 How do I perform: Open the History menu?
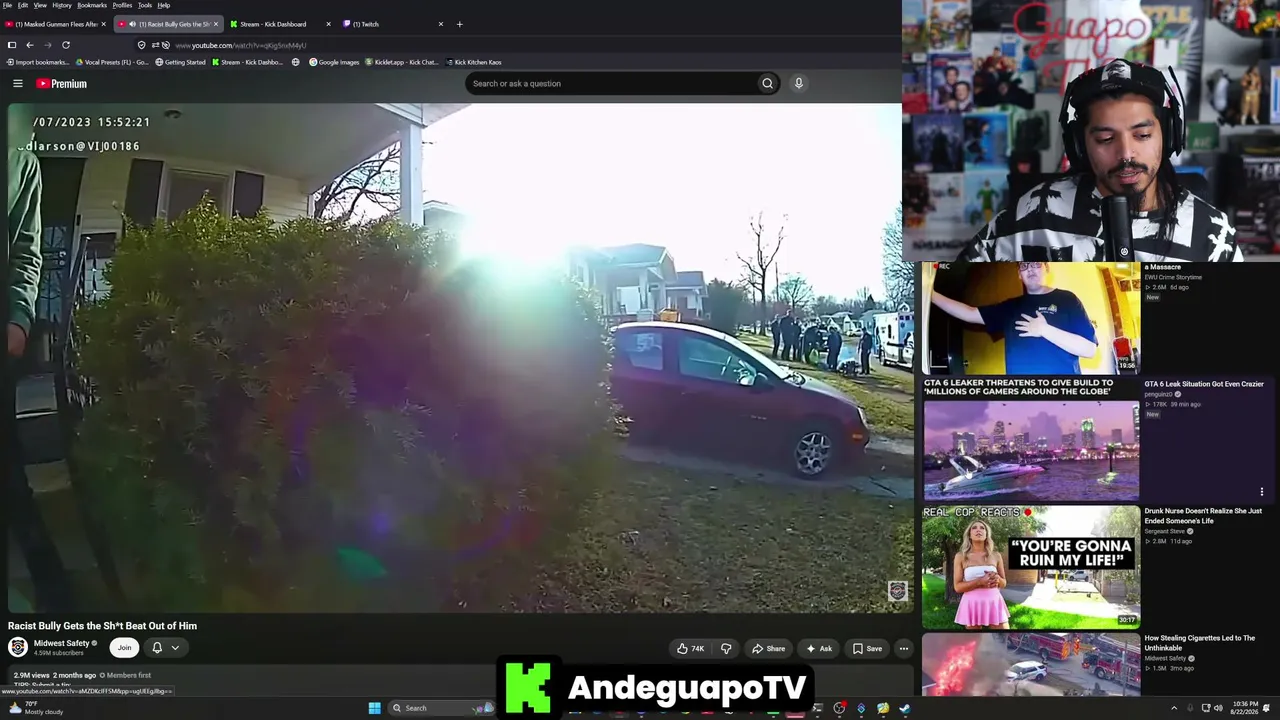click(x=62, y=5)
